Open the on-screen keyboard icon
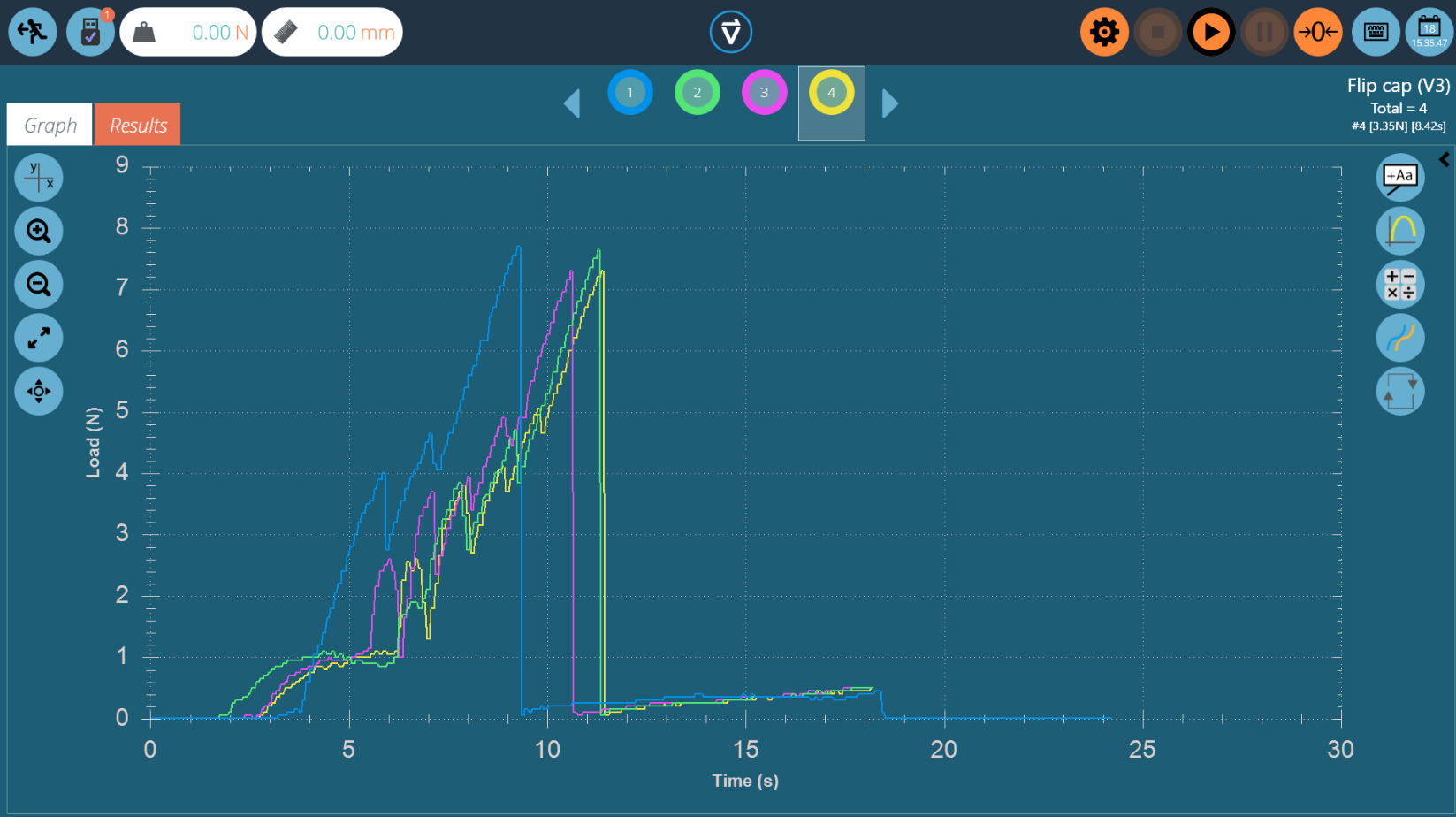Screen dimensions: 1456x817 coord(1376,33)
